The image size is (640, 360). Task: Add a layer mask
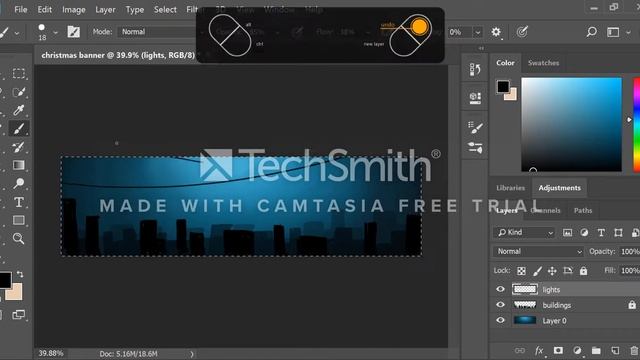click(x=558, y=351)
